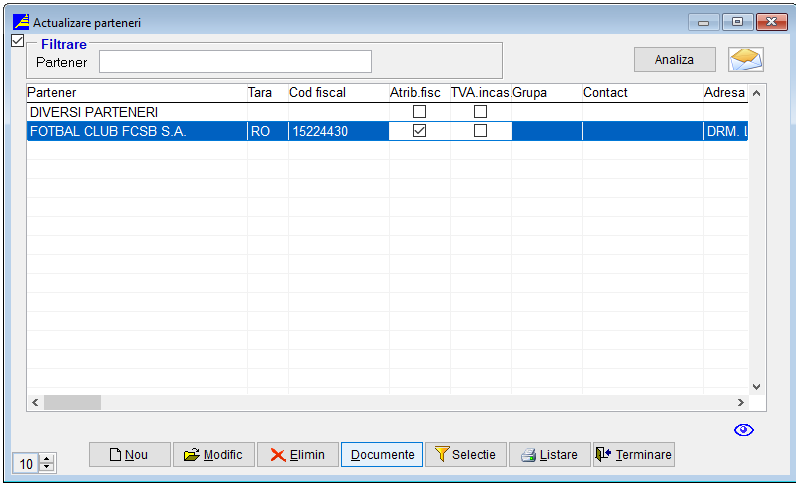This screenshot has width=796, height=483.
Task: Delete partner with the Elimin button
Action: pyautogui.click(x=298, y=454)
